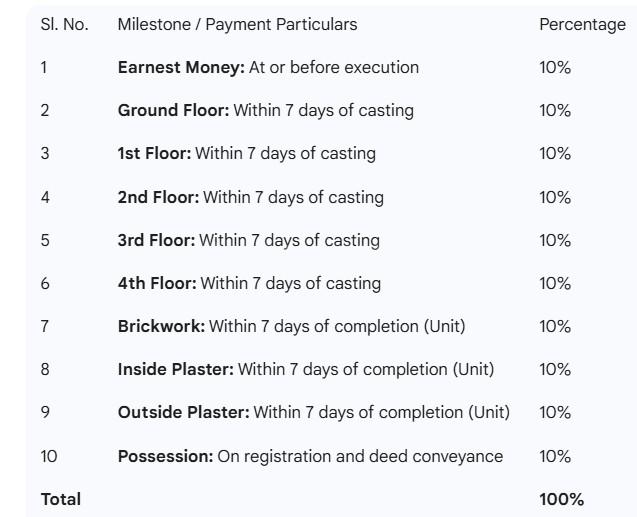Click the 10% value in Possession row
This screenshot has width=637, height=517.
pyautogui.click(x=555, y=456)
